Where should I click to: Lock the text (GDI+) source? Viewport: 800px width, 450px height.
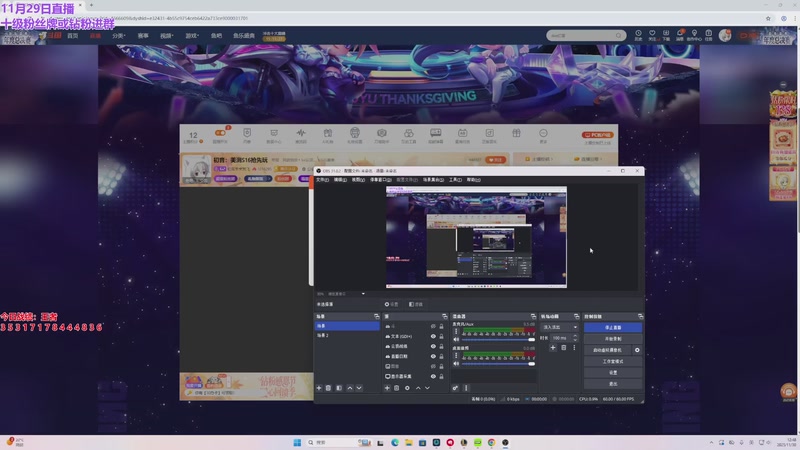[x=441, y=337]
